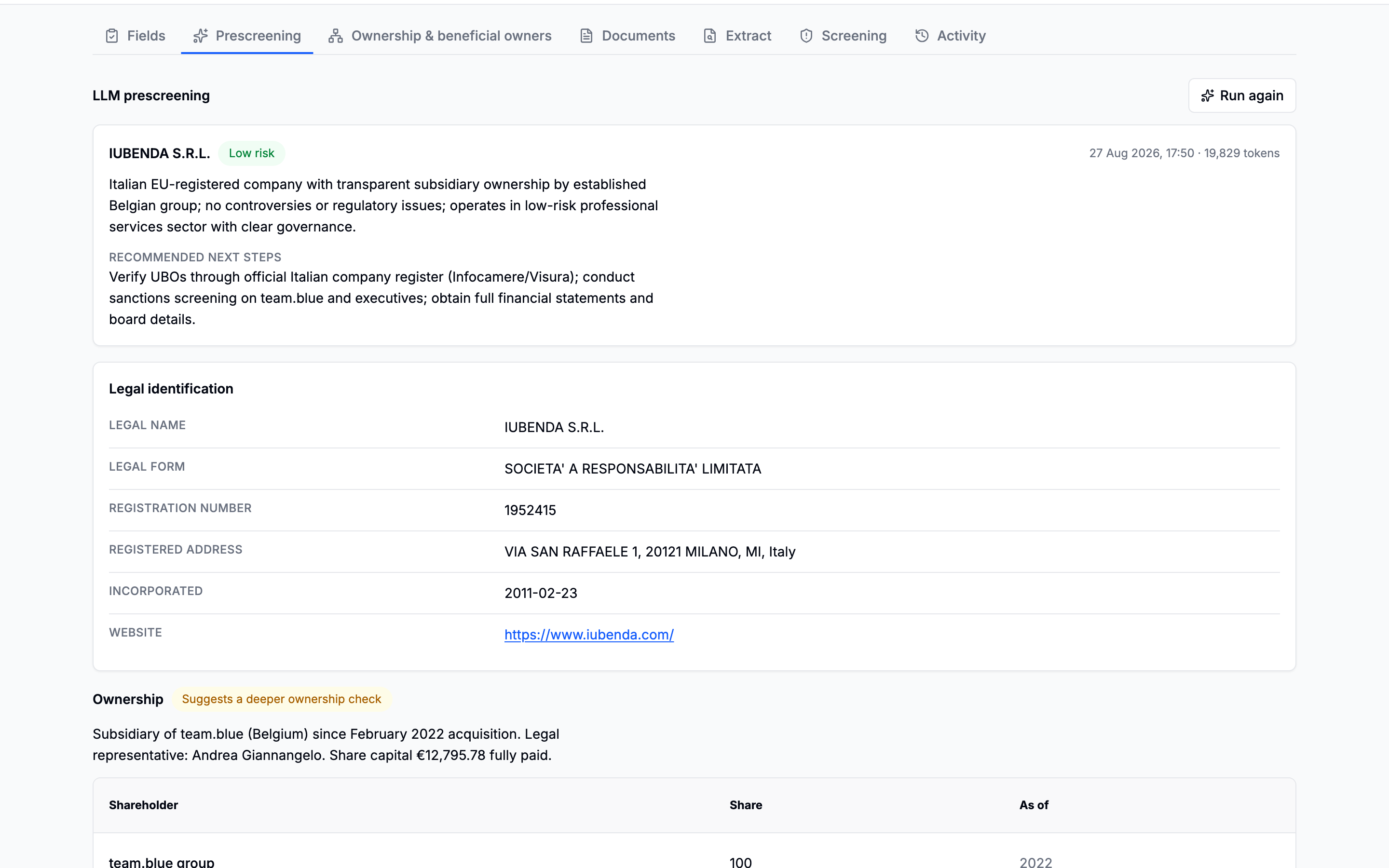The height and width of the screenshot is (868, 1389).
Task: Click the 'Suggests a deeper ownership check' badge
Action: 281,699
